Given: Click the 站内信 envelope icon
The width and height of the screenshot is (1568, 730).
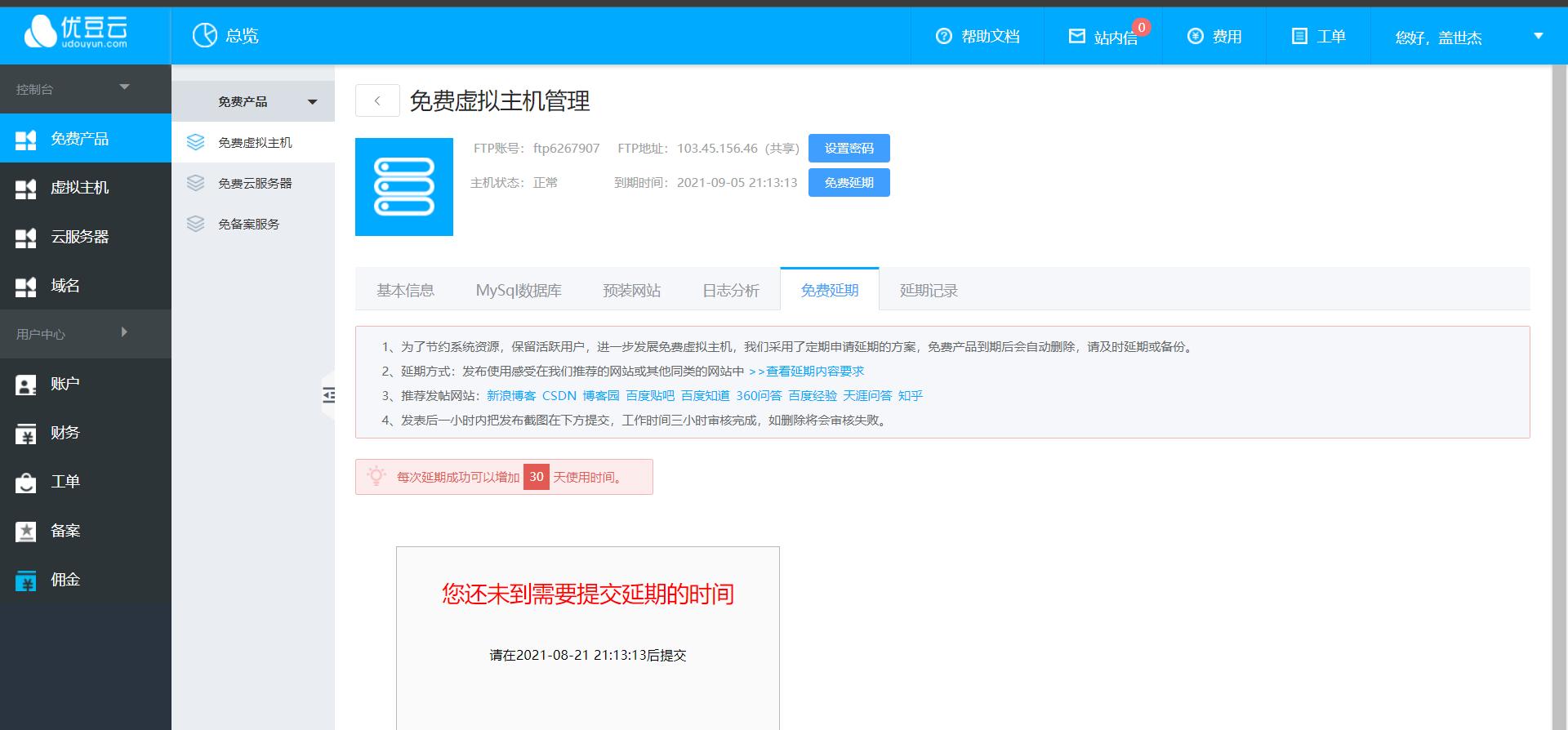Looking at the screenshot, I should [x=1077, y=36].
